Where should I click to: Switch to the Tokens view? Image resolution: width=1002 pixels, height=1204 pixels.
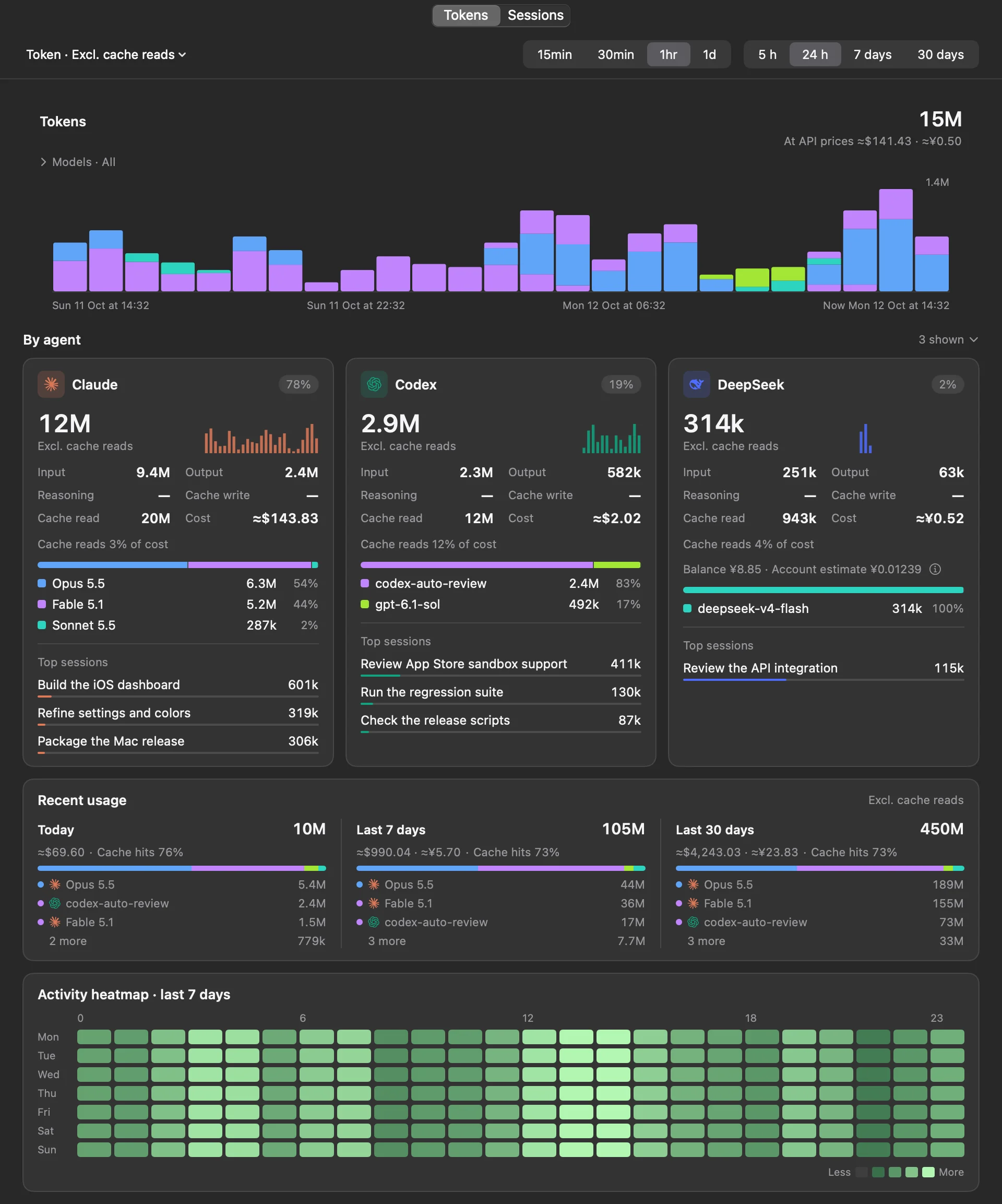466,16
